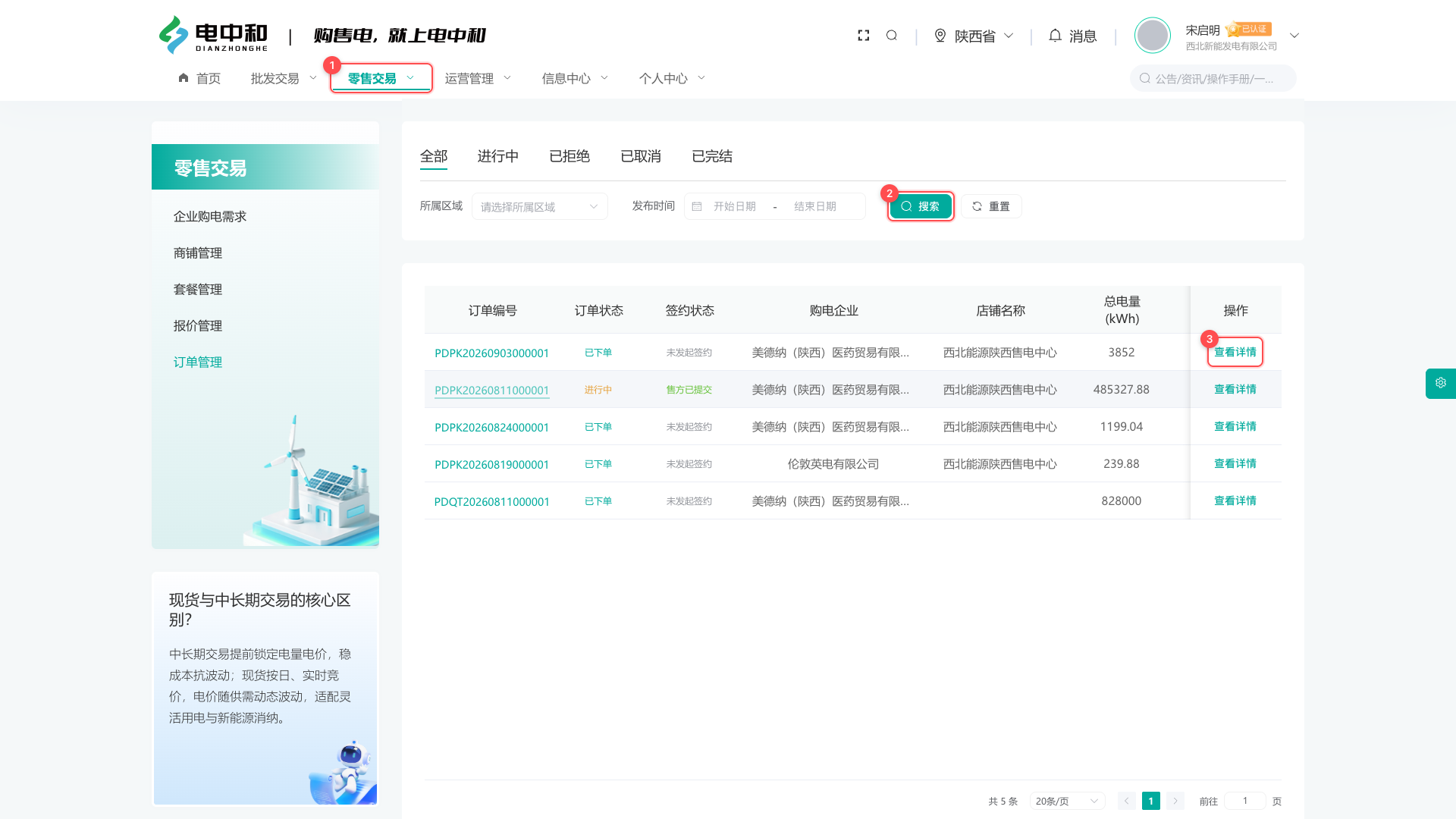Select the 全部 tab

click(x=434, y=156)
